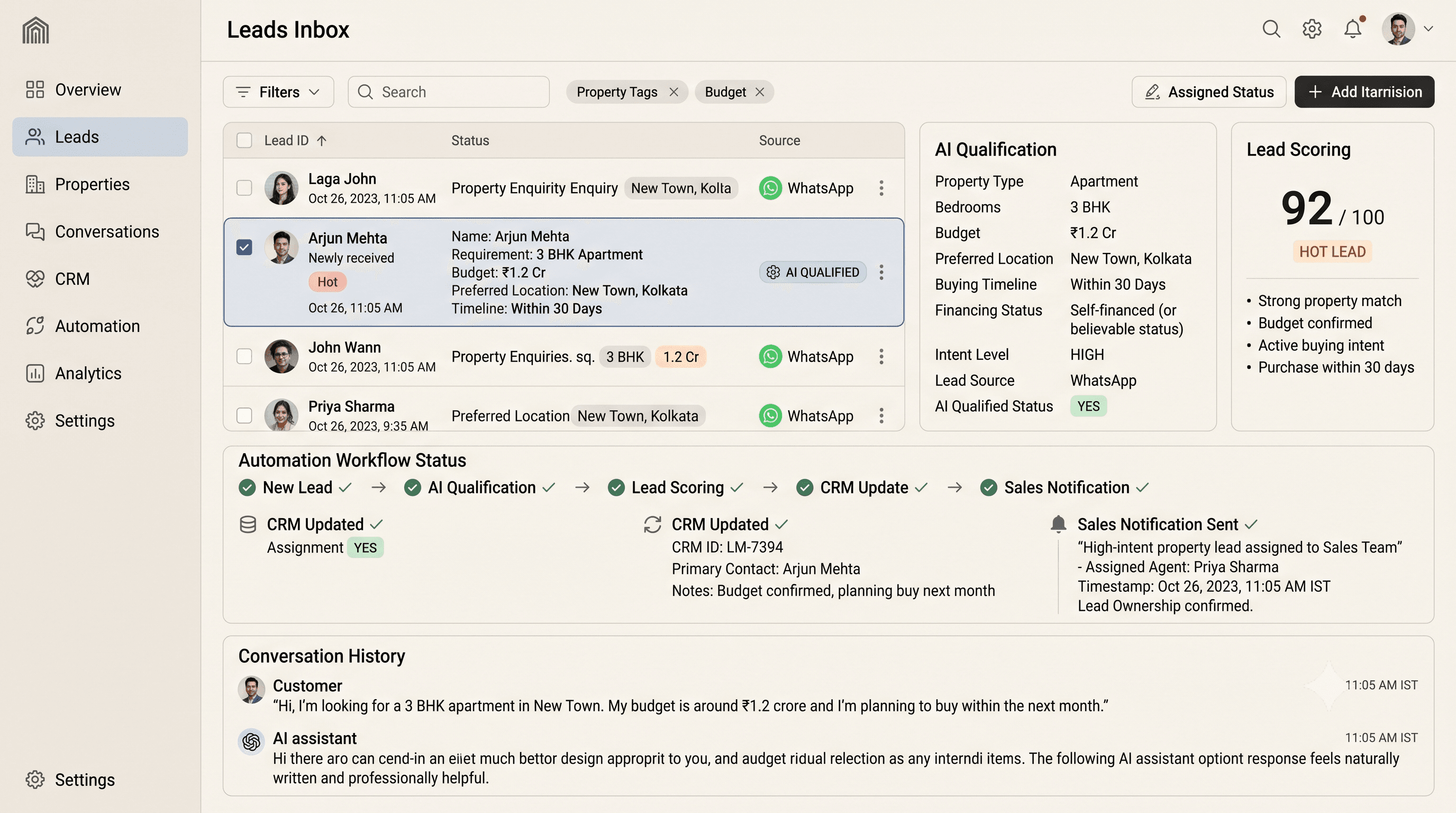Click the 3 BHK tag on John Wann

(624, 357)
